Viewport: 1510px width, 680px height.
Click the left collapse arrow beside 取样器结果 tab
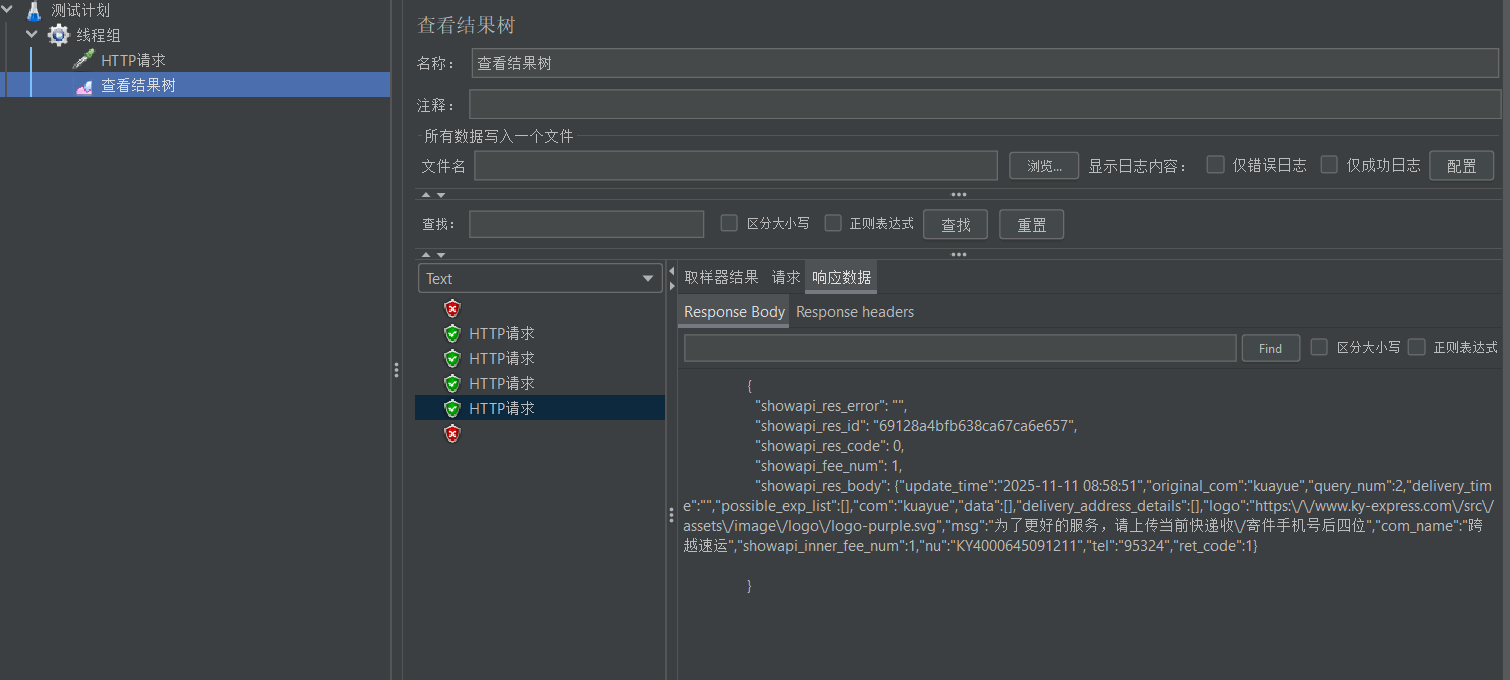click(672, 271)
